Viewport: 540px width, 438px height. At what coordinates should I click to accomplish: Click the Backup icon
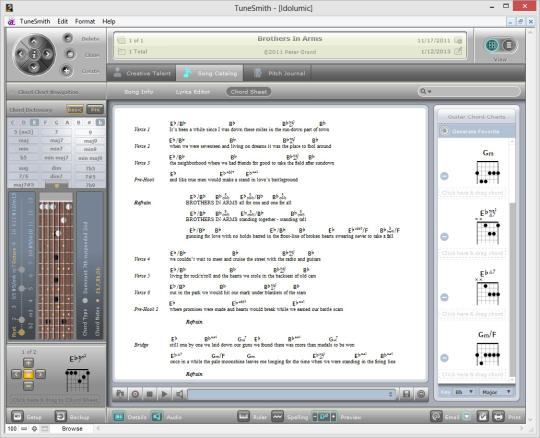[x=61, y=416]
